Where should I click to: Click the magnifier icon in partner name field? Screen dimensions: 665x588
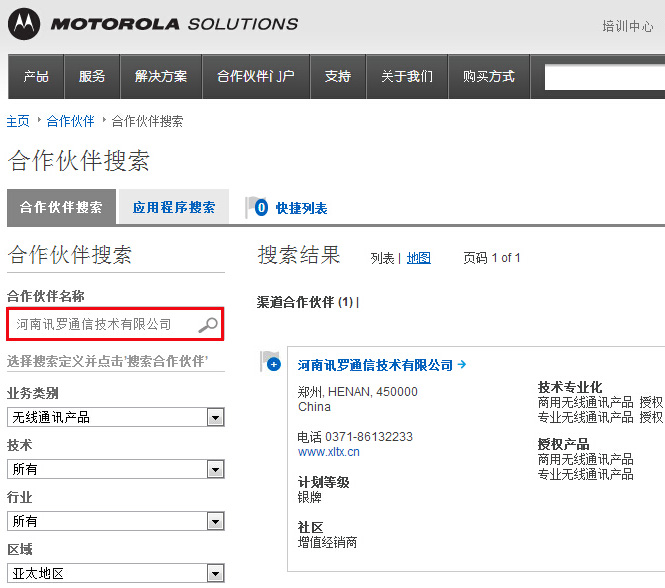(208, 325)
